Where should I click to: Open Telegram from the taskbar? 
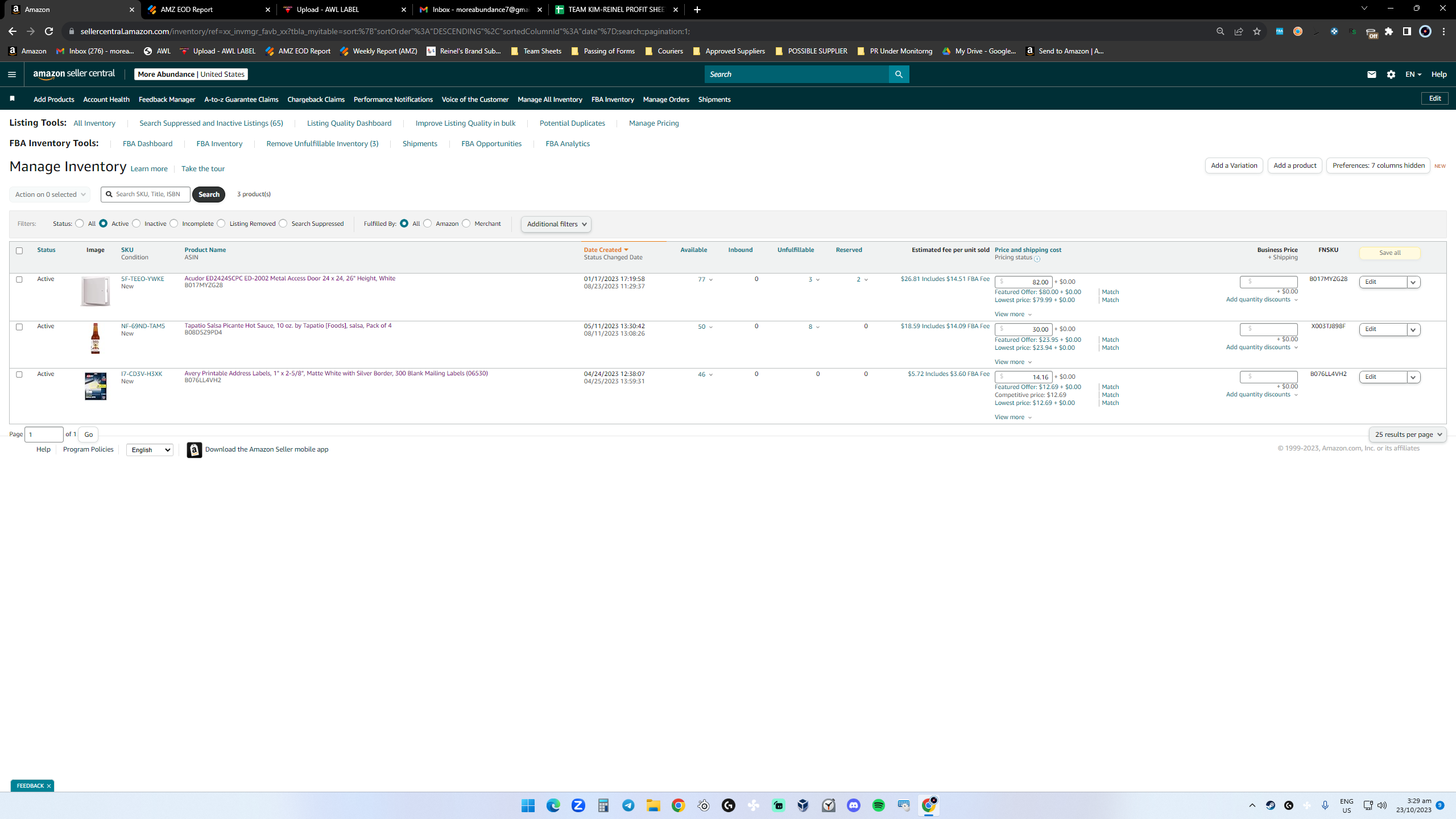click(x=628, y=805)
